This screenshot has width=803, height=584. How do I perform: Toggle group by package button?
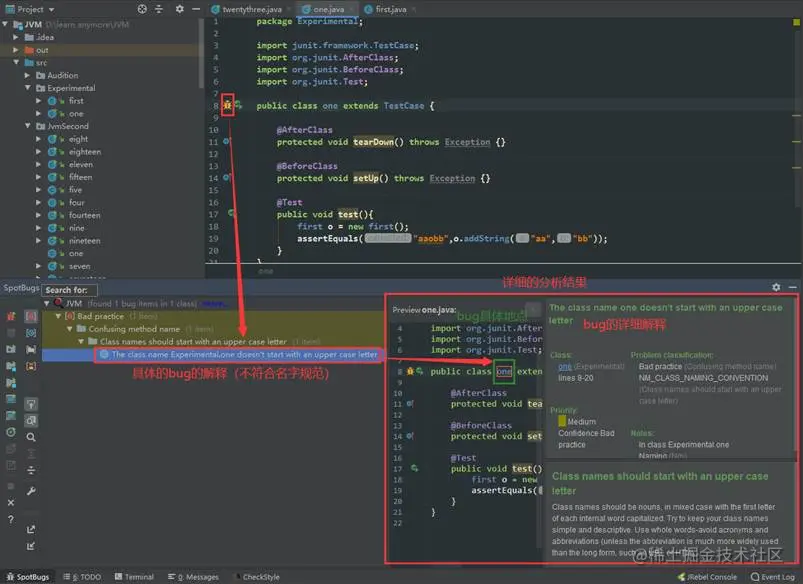pyautogui.click(x=31, y=349)
